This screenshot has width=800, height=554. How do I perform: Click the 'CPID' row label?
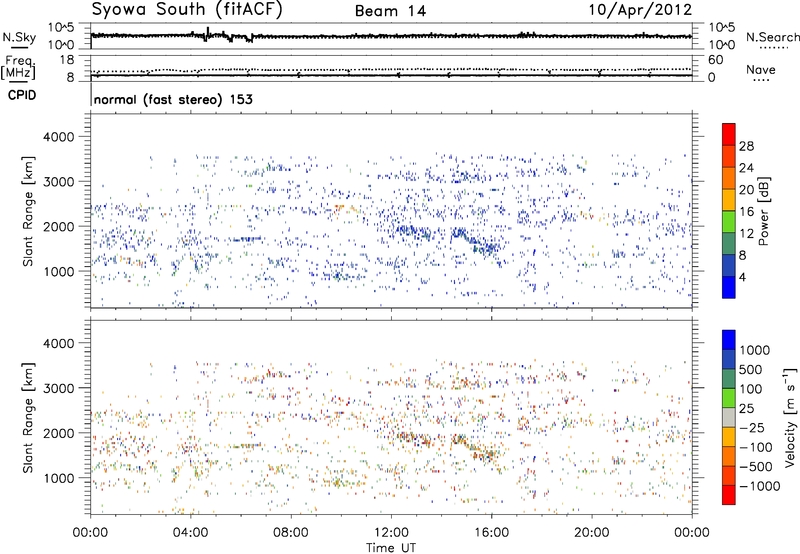(22, 95)
